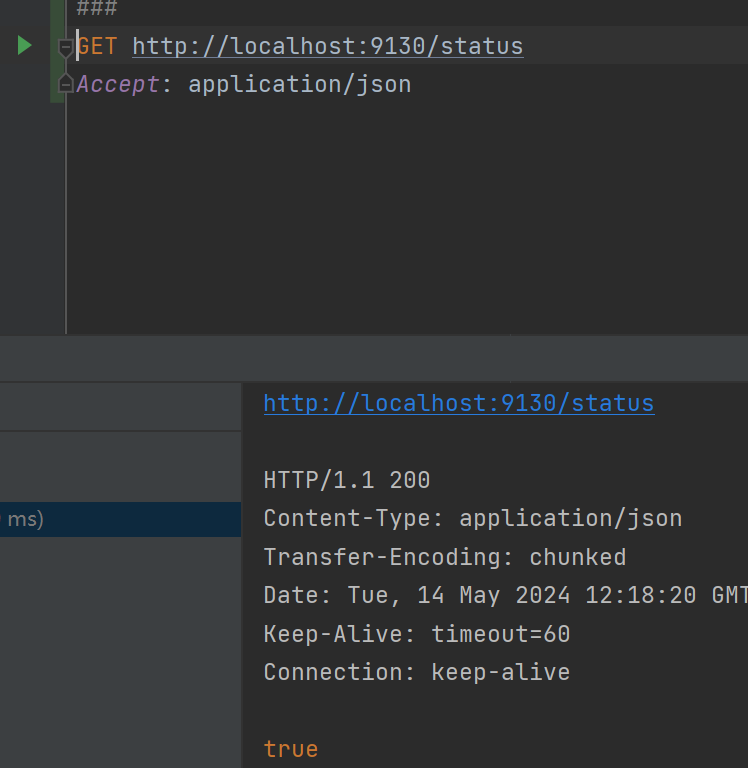Run the GET status request

coord(24,46)
